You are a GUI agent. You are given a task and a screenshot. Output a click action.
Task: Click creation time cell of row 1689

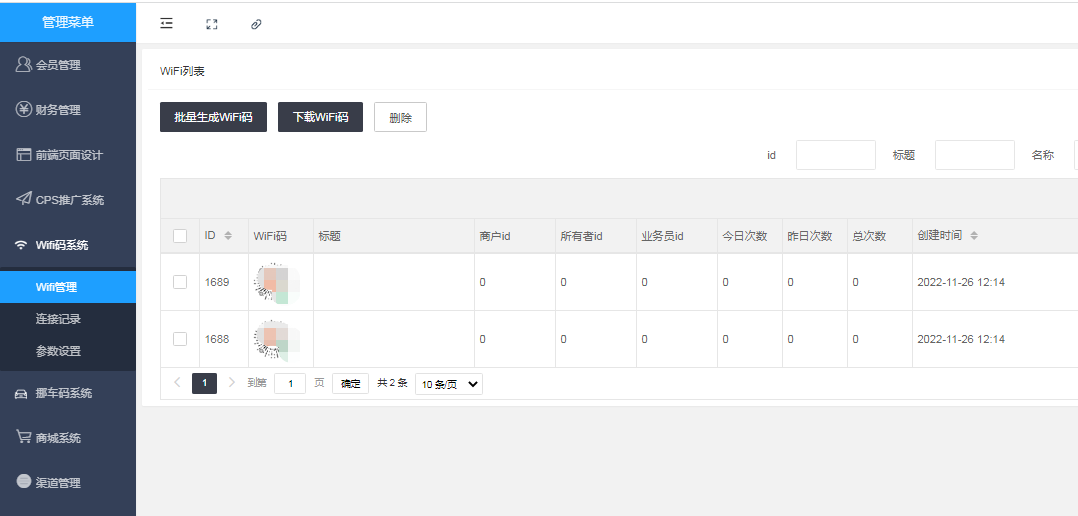pyautogui.click(x=961, y=282)
